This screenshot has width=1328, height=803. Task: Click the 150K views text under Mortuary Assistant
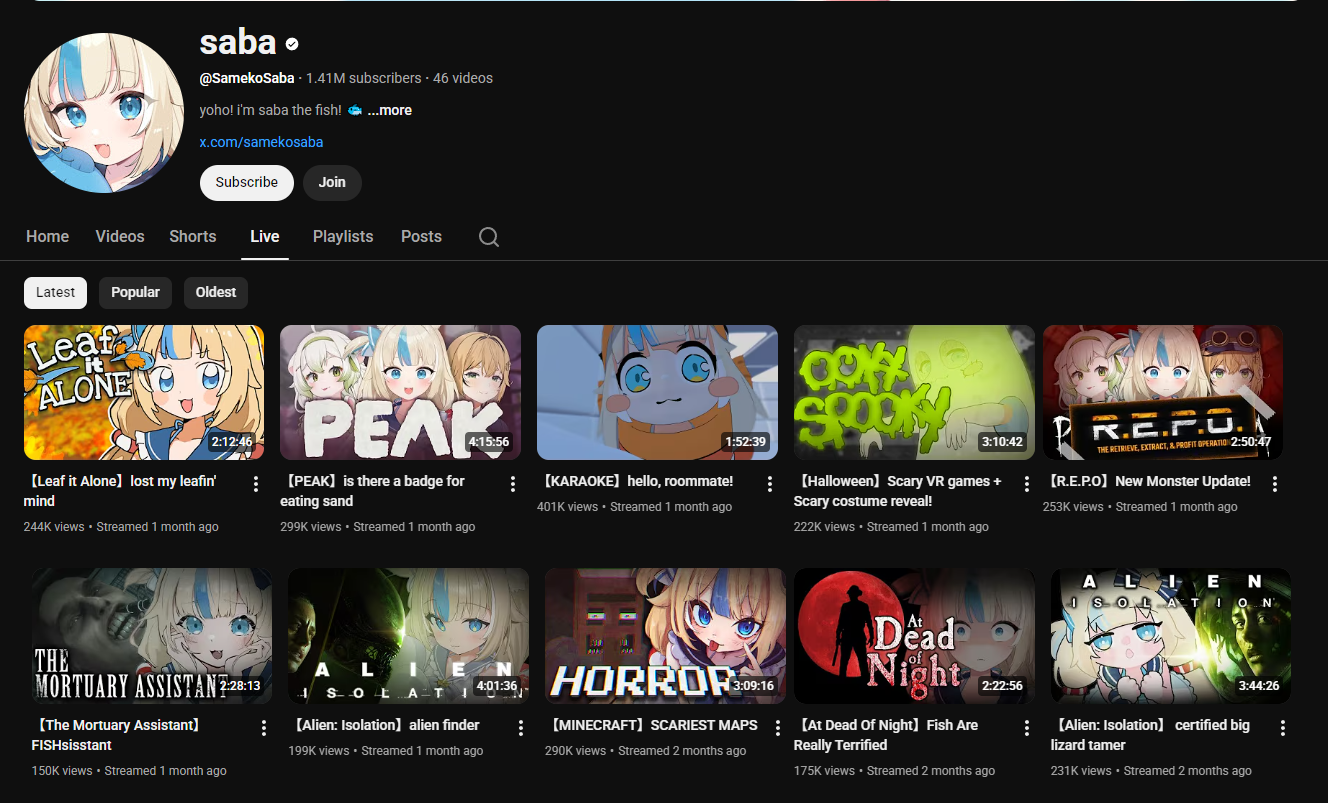coord(62,771)
